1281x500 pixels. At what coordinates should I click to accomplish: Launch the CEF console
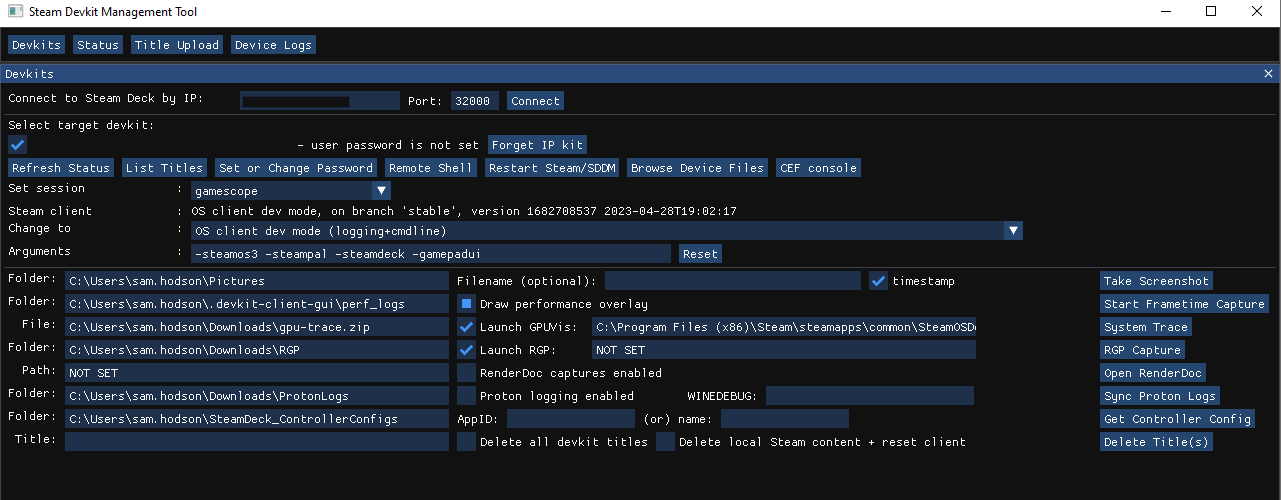pos(817,168)
